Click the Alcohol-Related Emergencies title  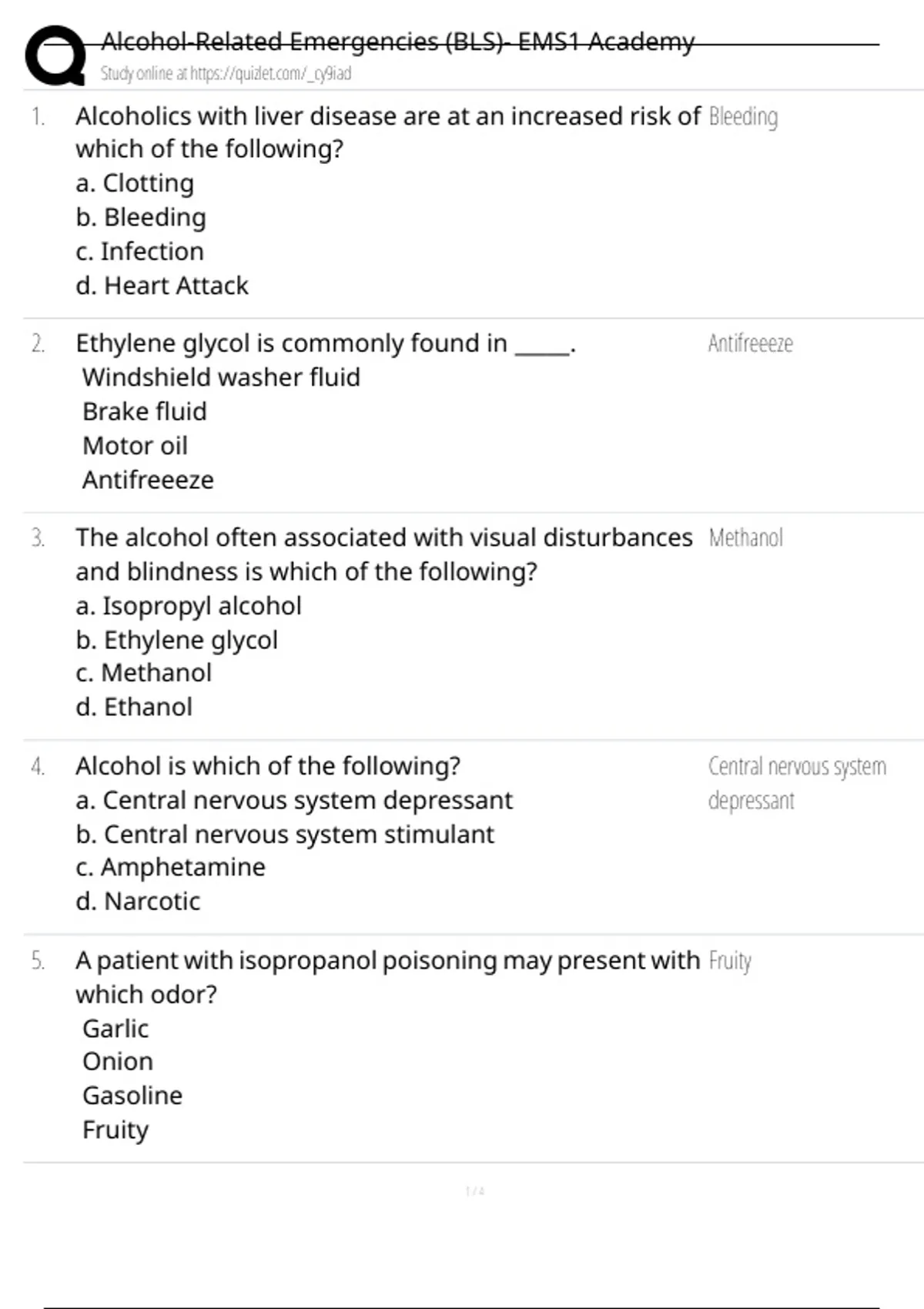(x=397, y=41)
